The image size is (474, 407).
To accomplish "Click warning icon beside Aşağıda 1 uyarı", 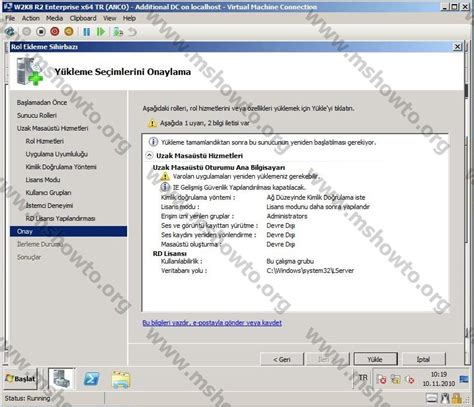I will pyautogui.click(x=152, y=123).
